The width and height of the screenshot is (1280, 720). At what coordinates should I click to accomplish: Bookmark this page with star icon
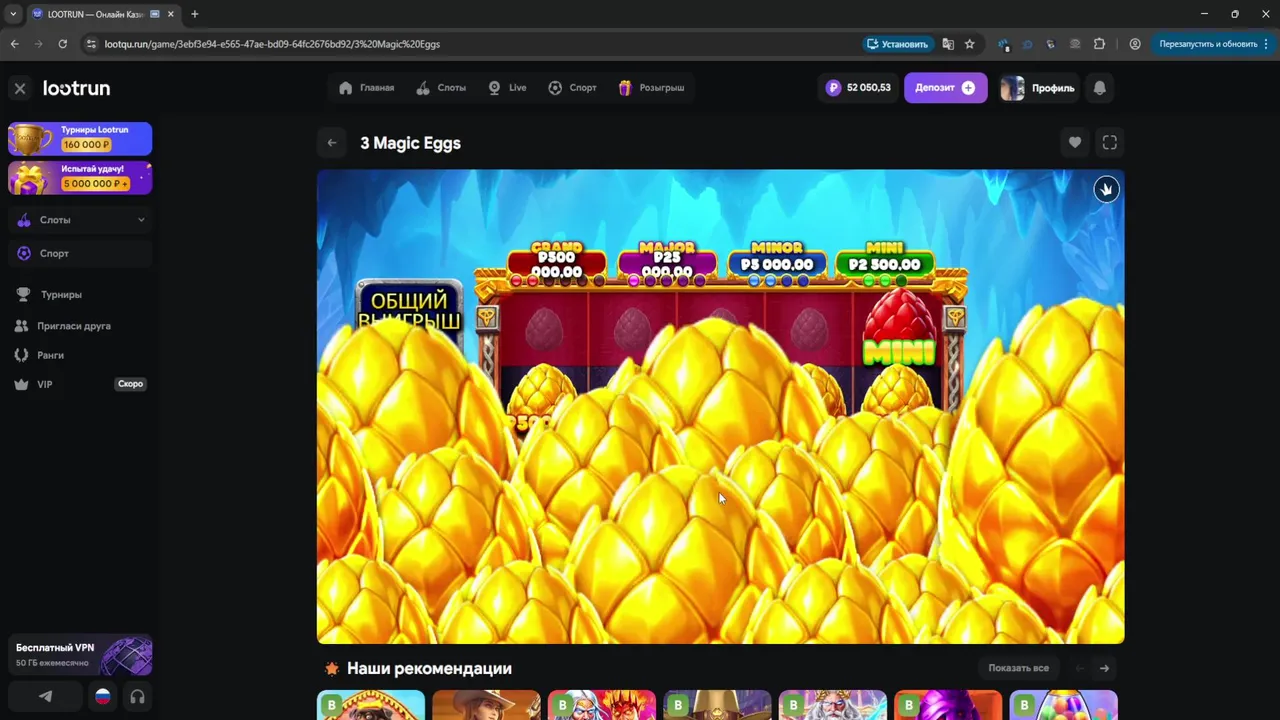tap(970, 44)
